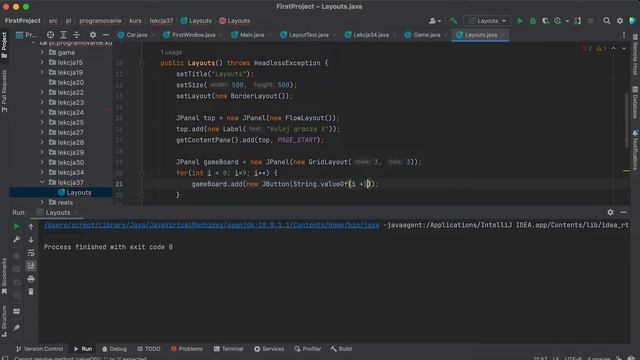Click the Build Project hammer icon

point(453,21)
